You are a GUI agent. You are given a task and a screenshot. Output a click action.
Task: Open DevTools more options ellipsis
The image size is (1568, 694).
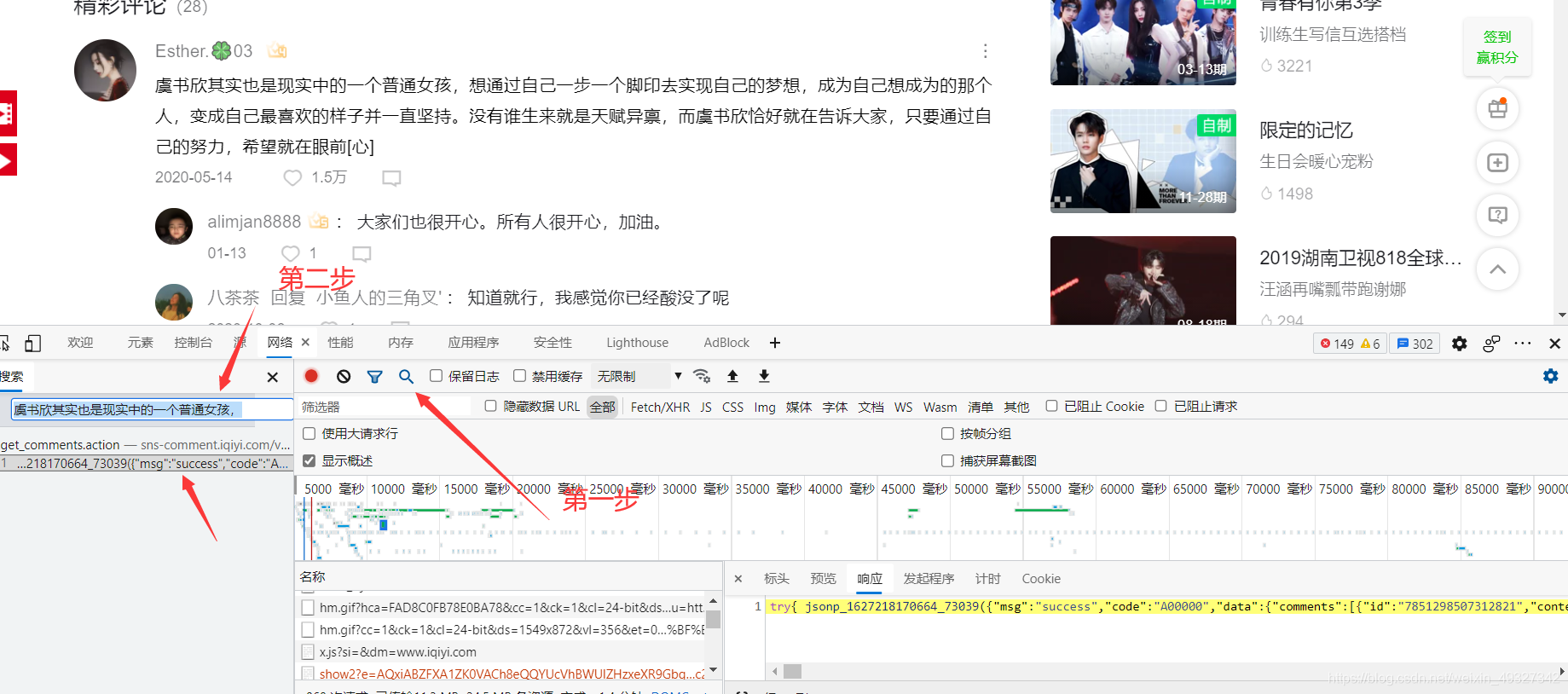1523,344
